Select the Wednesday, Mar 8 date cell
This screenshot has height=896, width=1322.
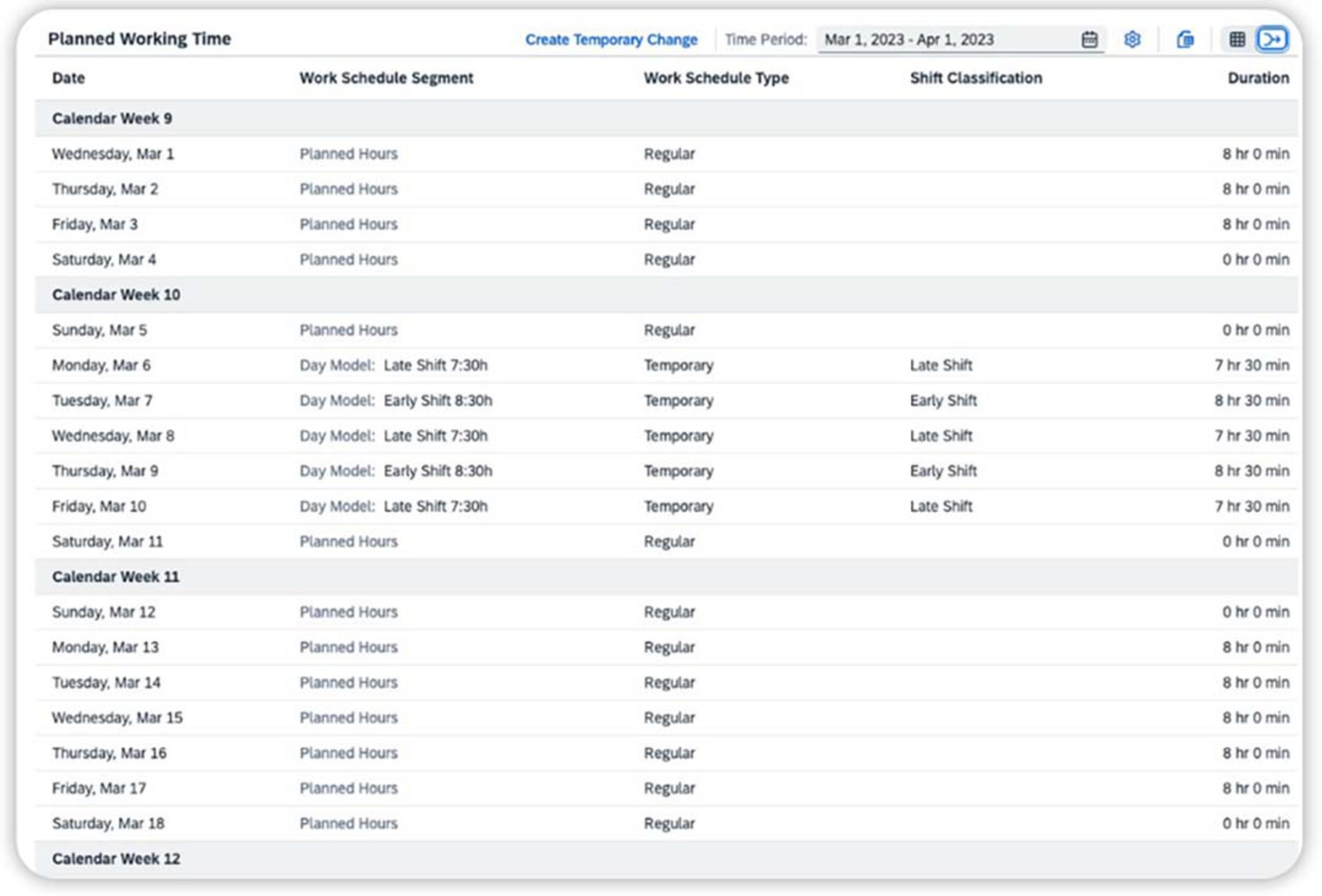pos(113,436)
